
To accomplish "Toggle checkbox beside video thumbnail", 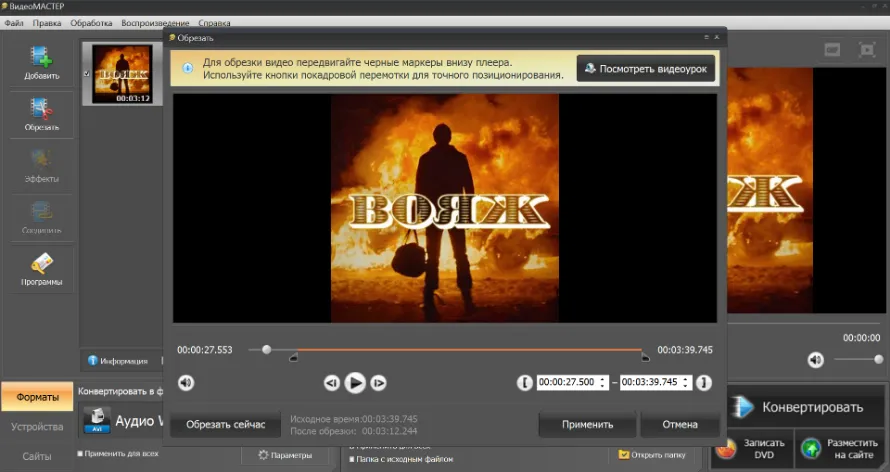I will [x=87, y=74].
